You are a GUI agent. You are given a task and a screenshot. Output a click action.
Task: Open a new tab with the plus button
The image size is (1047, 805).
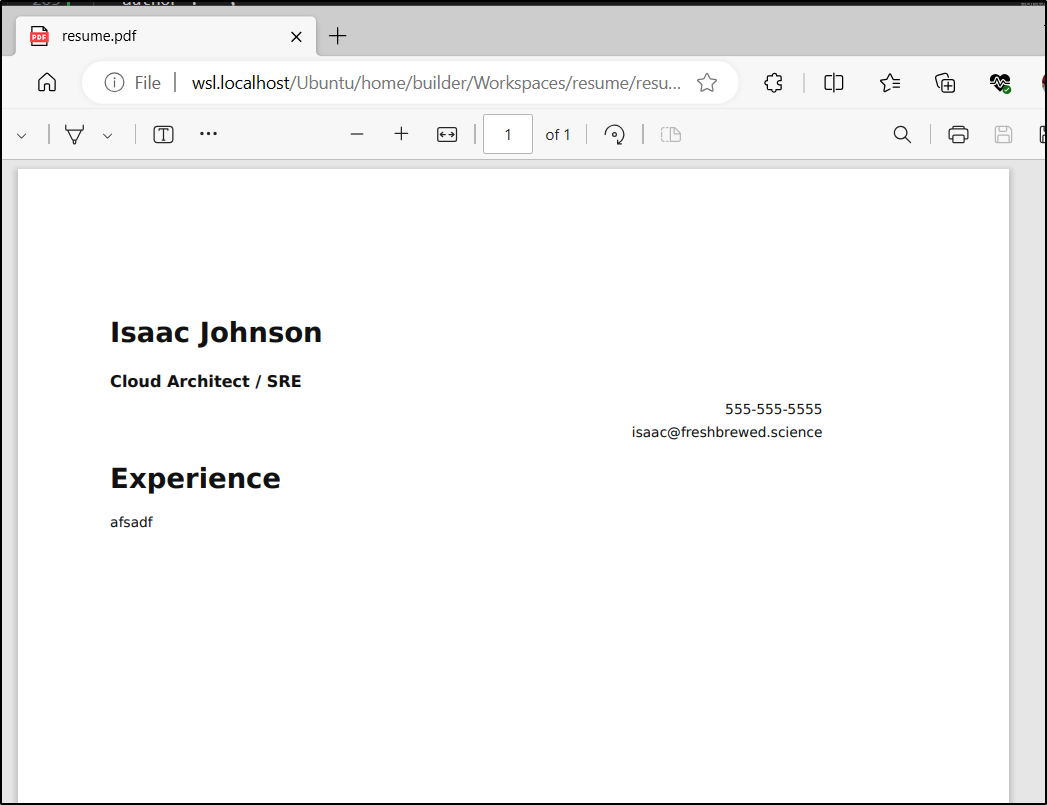point(338,36)
